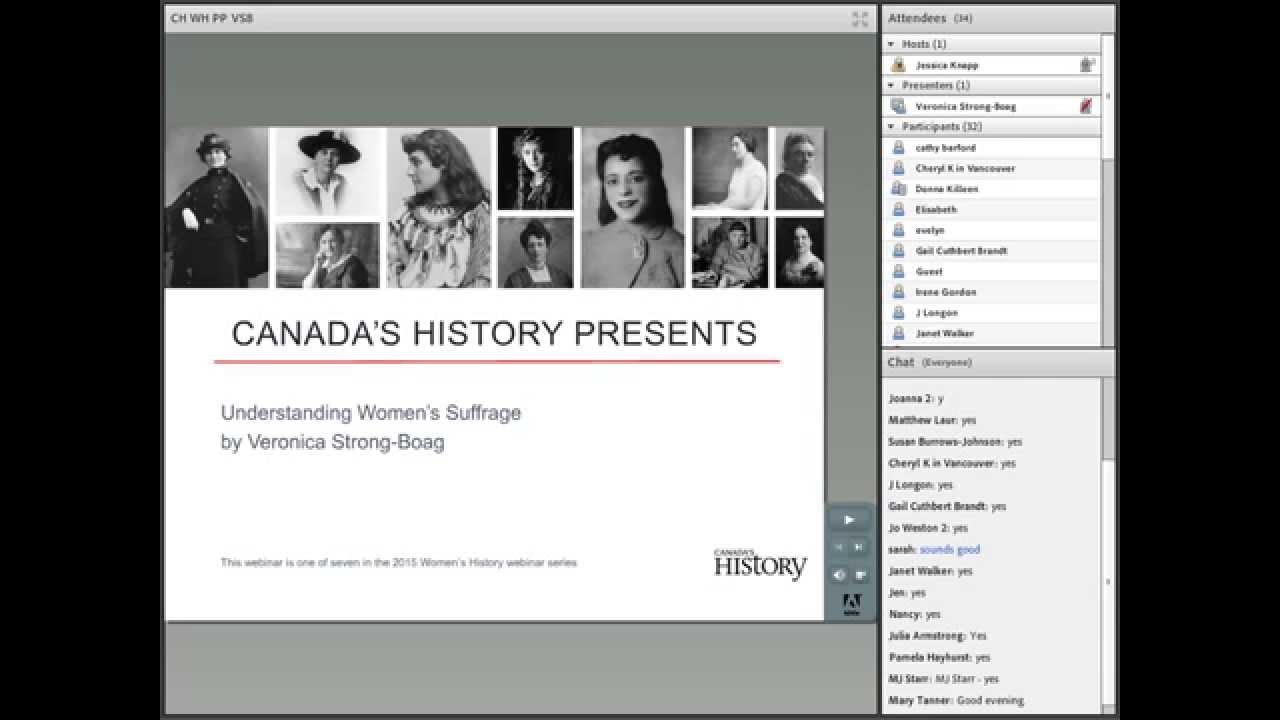The height and width of the screenshot is (720, 1280).
Task: Click the participant icon beside Gail Cuthbert Brandt
Action: point(898,251)
